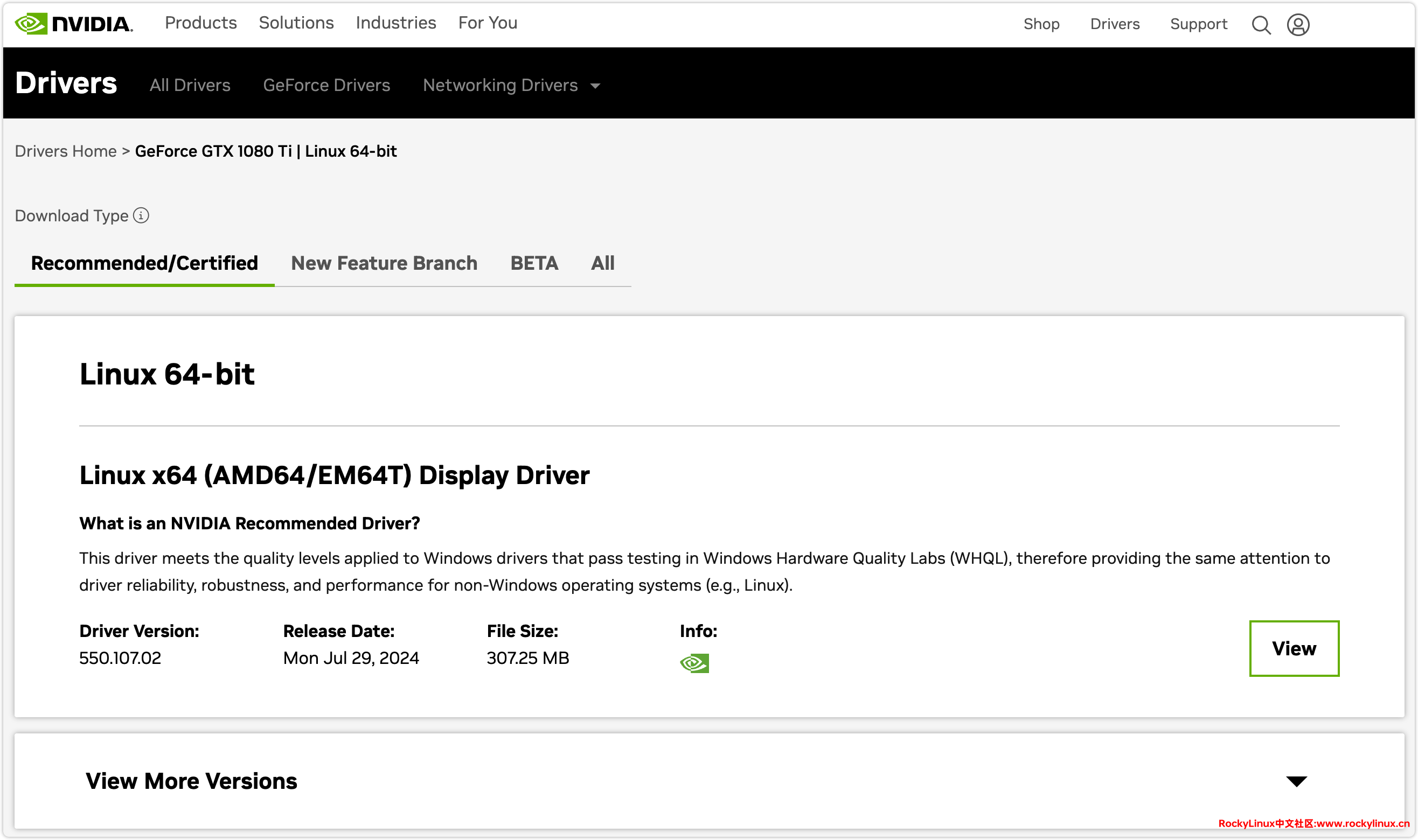Screen dimensions: 1418x840
Task: Switch to New Feature Branch tab
Action: (x=384, y=263)
